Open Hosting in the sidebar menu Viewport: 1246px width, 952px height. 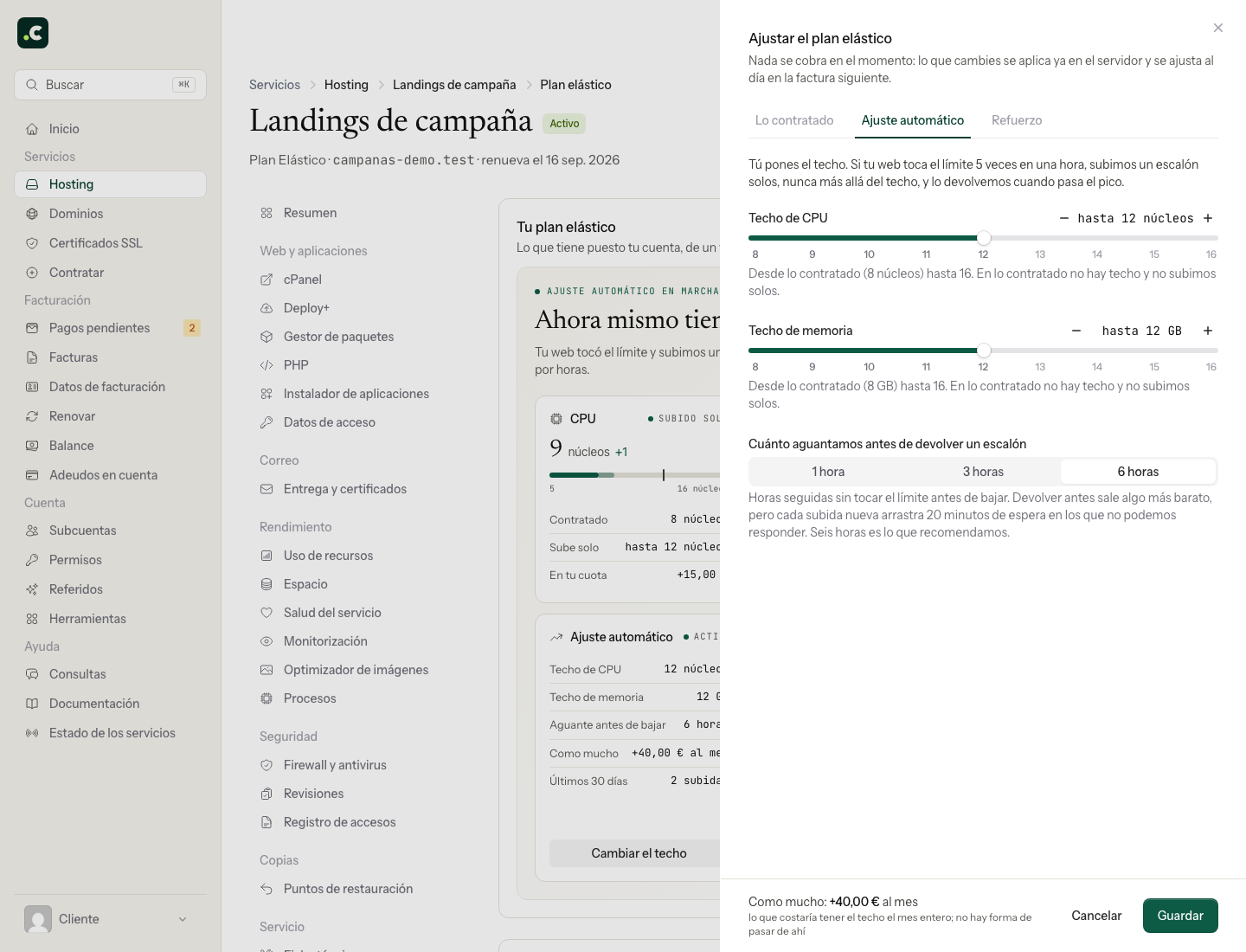pyautogui.click(x=110, y=184)
